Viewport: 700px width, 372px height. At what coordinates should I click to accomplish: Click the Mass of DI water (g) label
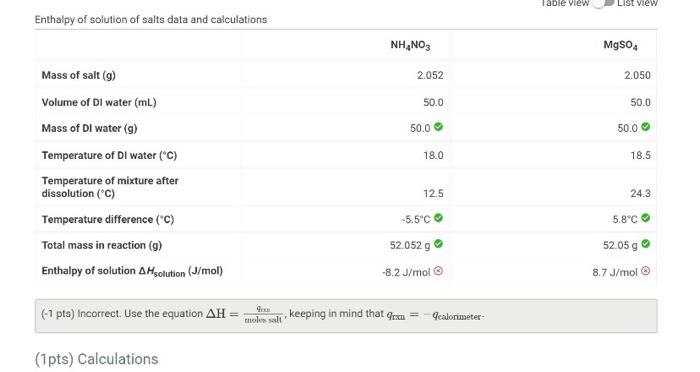[x=89, y=128]
